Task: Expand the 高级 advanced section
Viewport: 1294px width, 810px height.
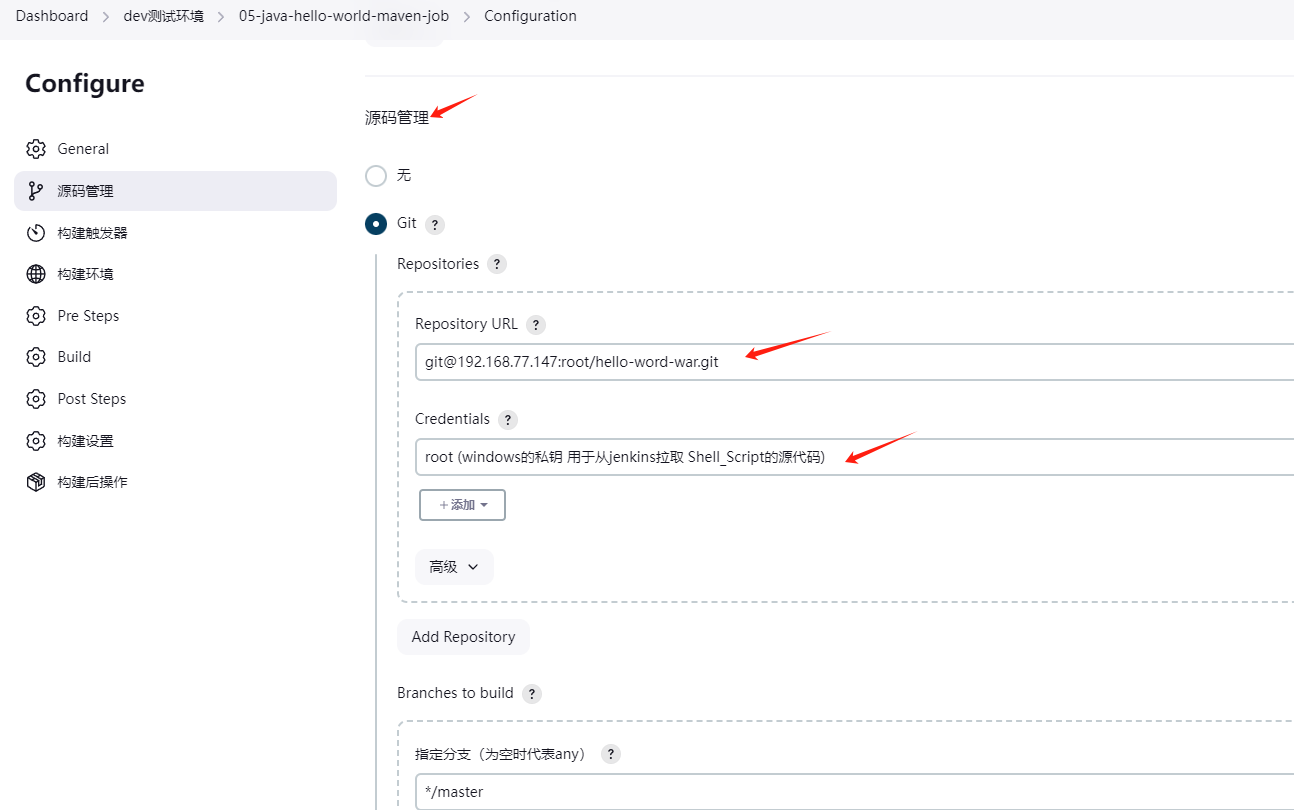Action: point(454,567)
